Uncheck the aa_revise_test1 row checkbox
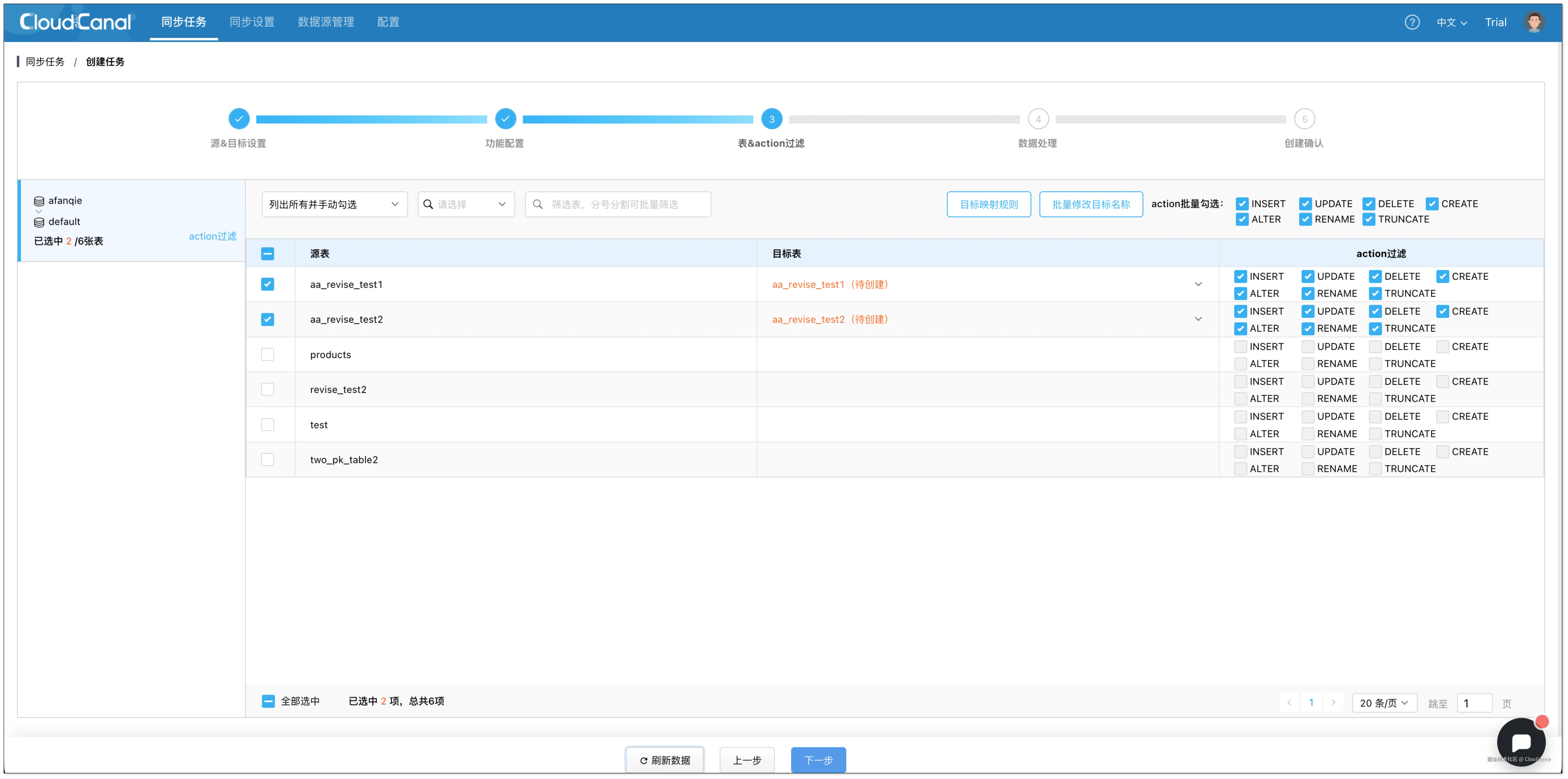This screenshot has height=779, width=1568. [267, 284]
